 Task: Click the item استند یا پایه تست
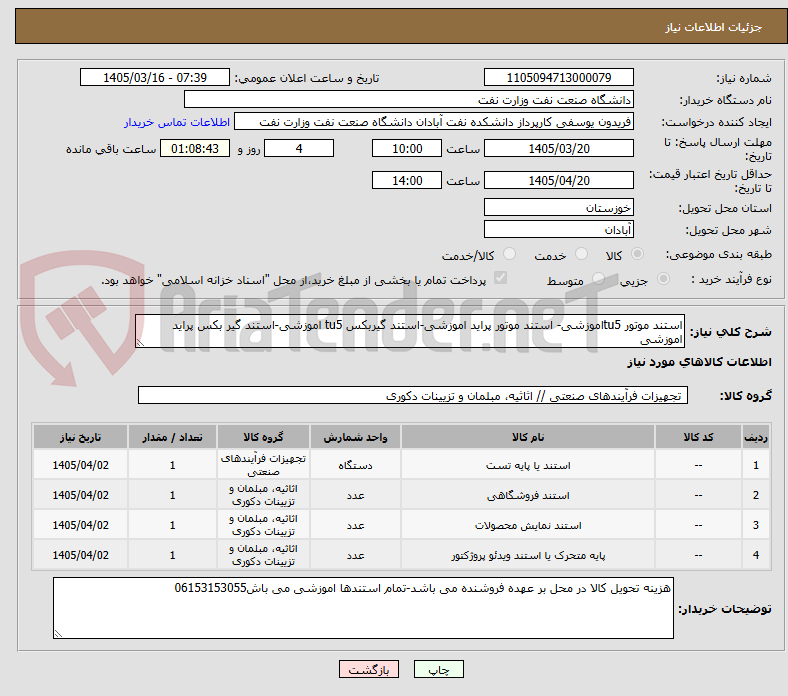(528, 465)
